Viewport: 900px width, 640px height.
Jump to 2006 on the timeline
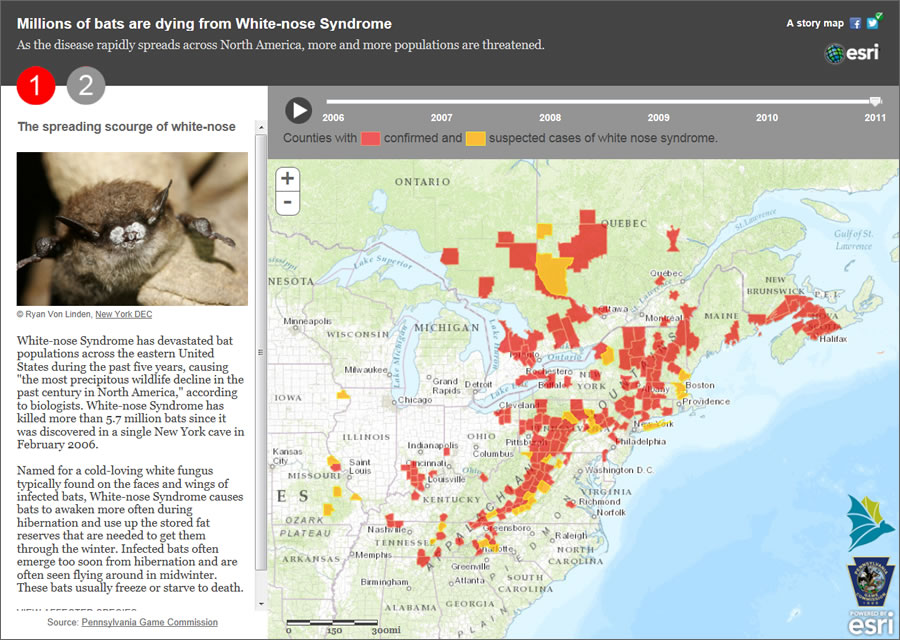(x=333, y=118)
